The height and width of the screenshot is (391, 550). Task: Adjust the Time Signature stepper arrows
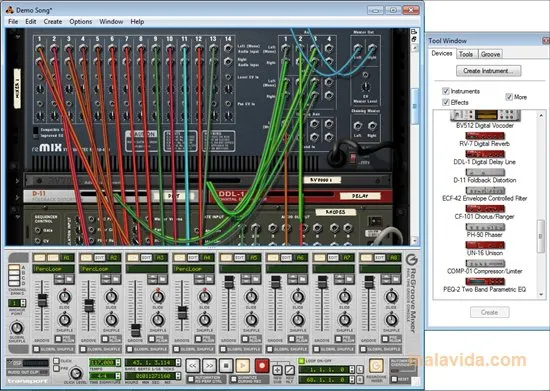(118, 376)
